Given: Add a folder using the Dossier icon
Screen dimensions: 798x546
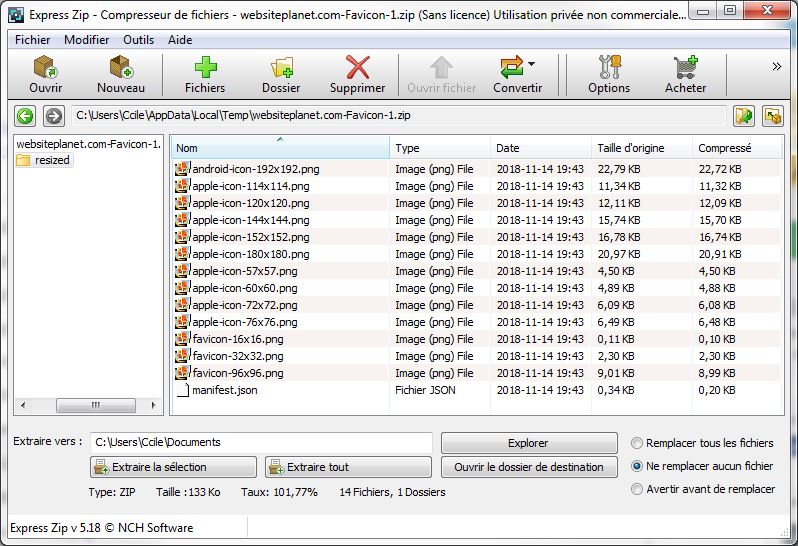Looking at the screenshot, I should coord(281,68).
